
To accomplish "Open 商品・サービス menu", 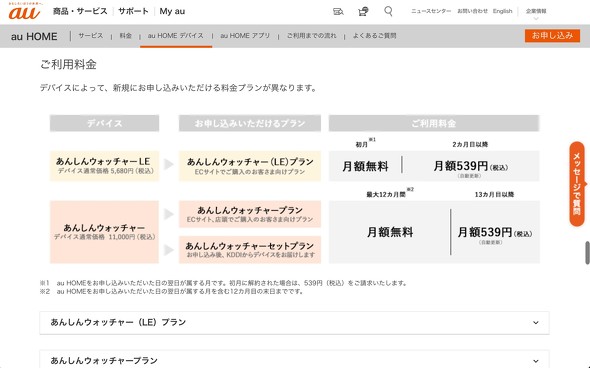I will 80,11.
